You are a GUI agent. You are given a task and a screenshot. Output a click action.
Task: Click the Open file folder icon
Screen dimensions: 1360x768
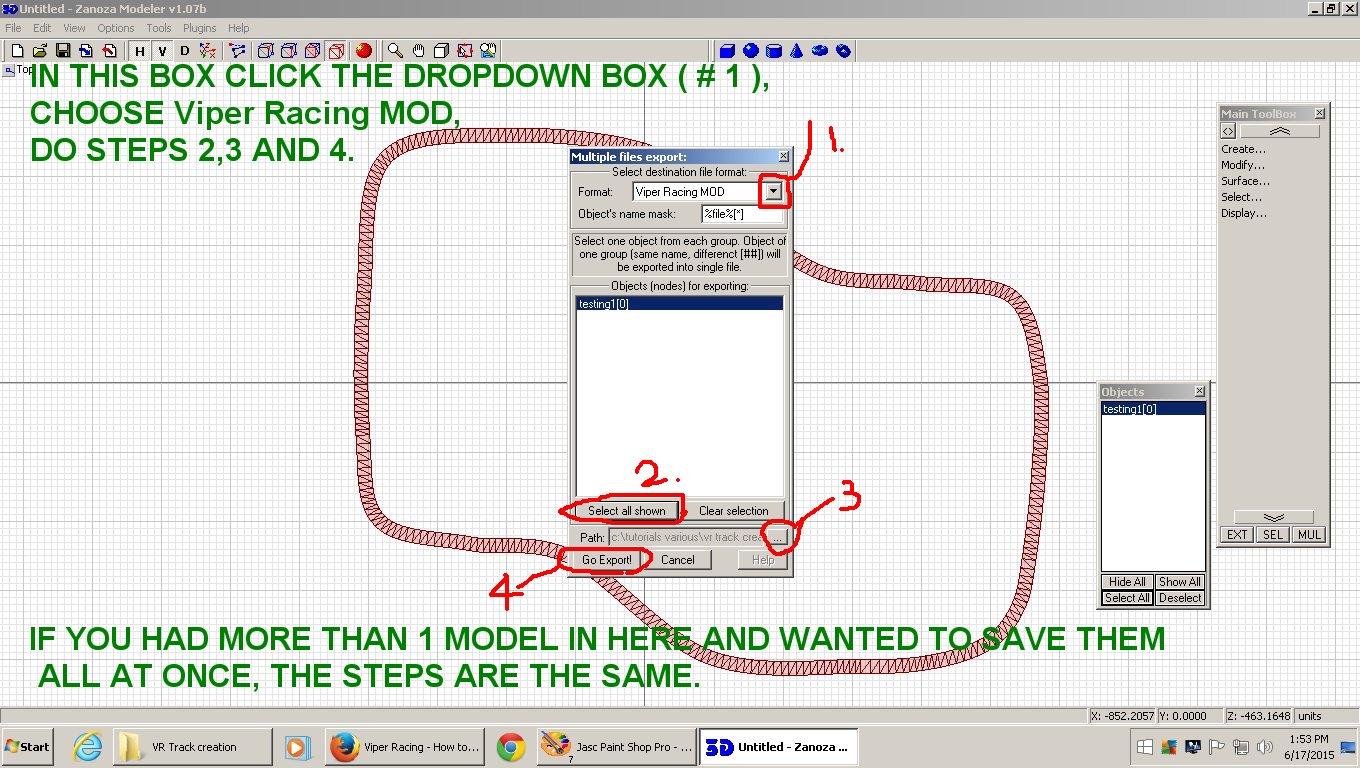point(40,50)
